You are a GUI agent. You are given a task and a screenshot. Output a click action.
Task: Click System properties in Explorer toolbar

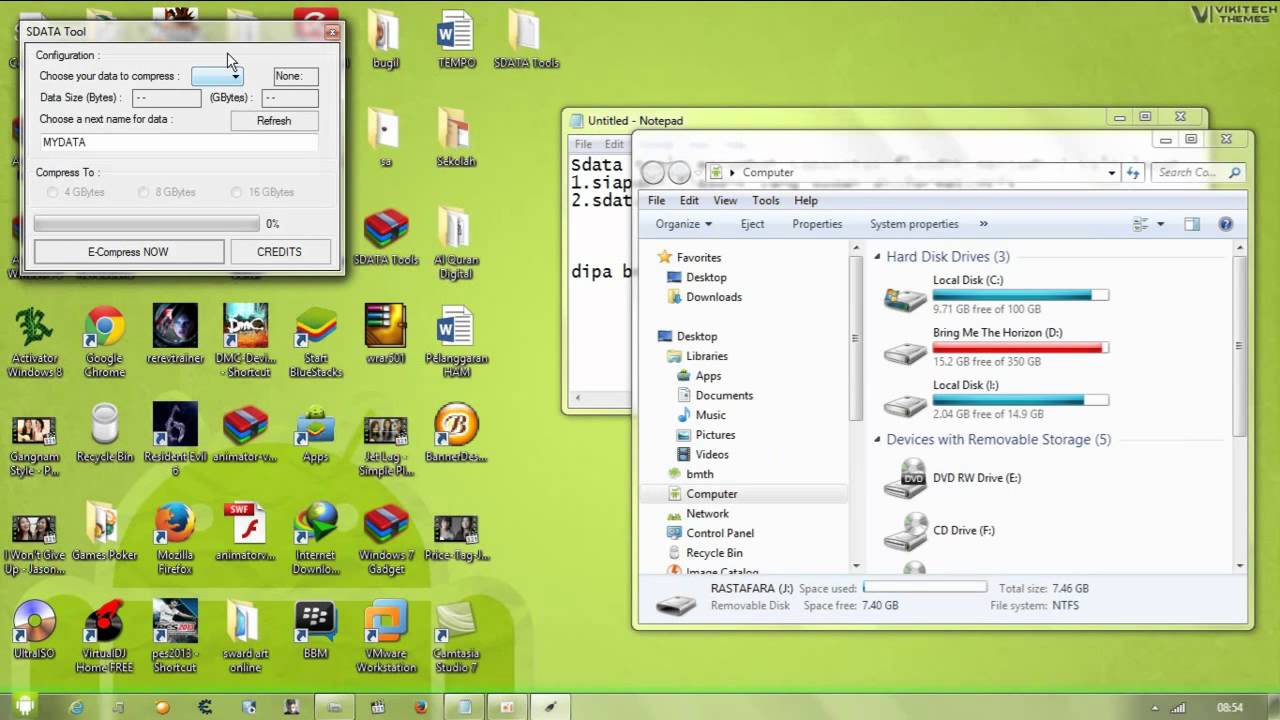pyautogui.click(x=914, y=224)
